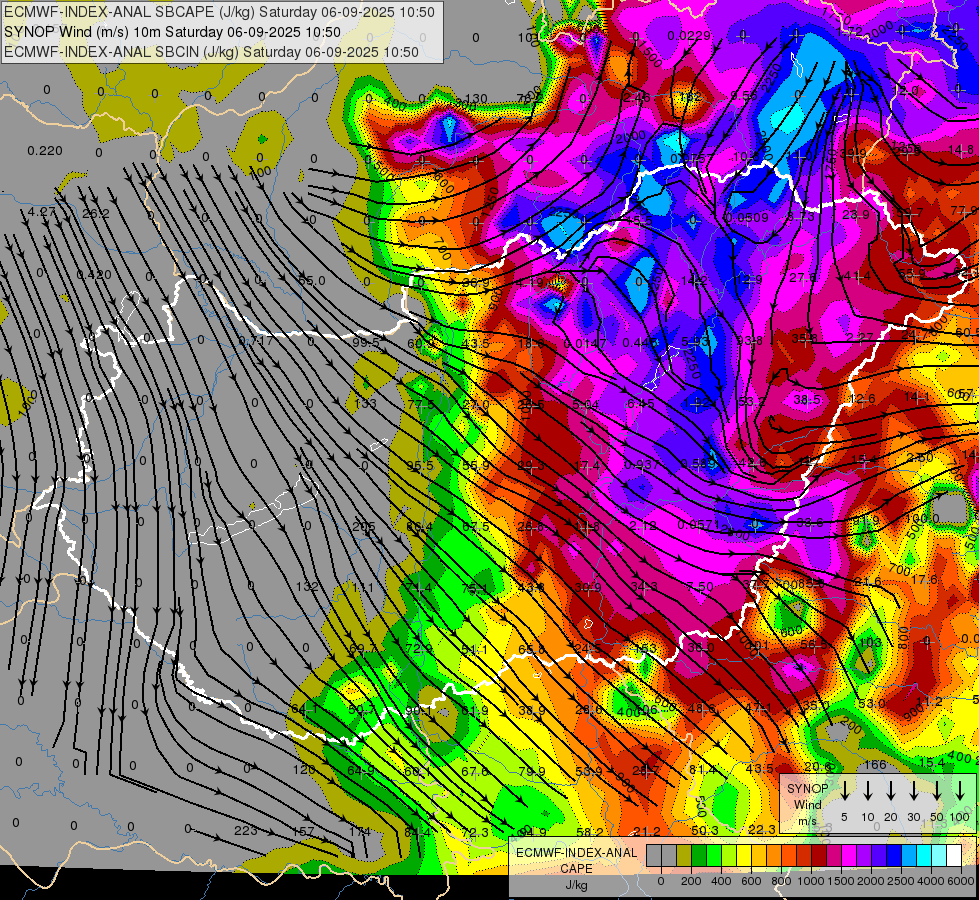The height and width of the screenshot is (900, 979).
Task: Select the pure yellow CAPE legend swatch
Action: pyautogui.click(x=744, y=855)
